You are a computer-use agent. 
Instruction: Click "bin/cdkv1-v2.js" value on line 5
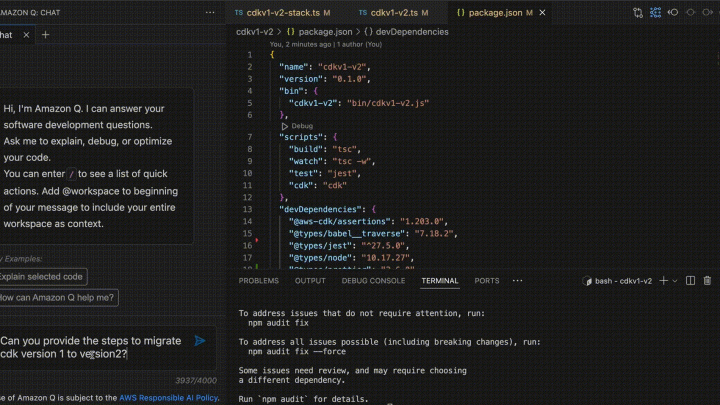click(x=388, y=103)
